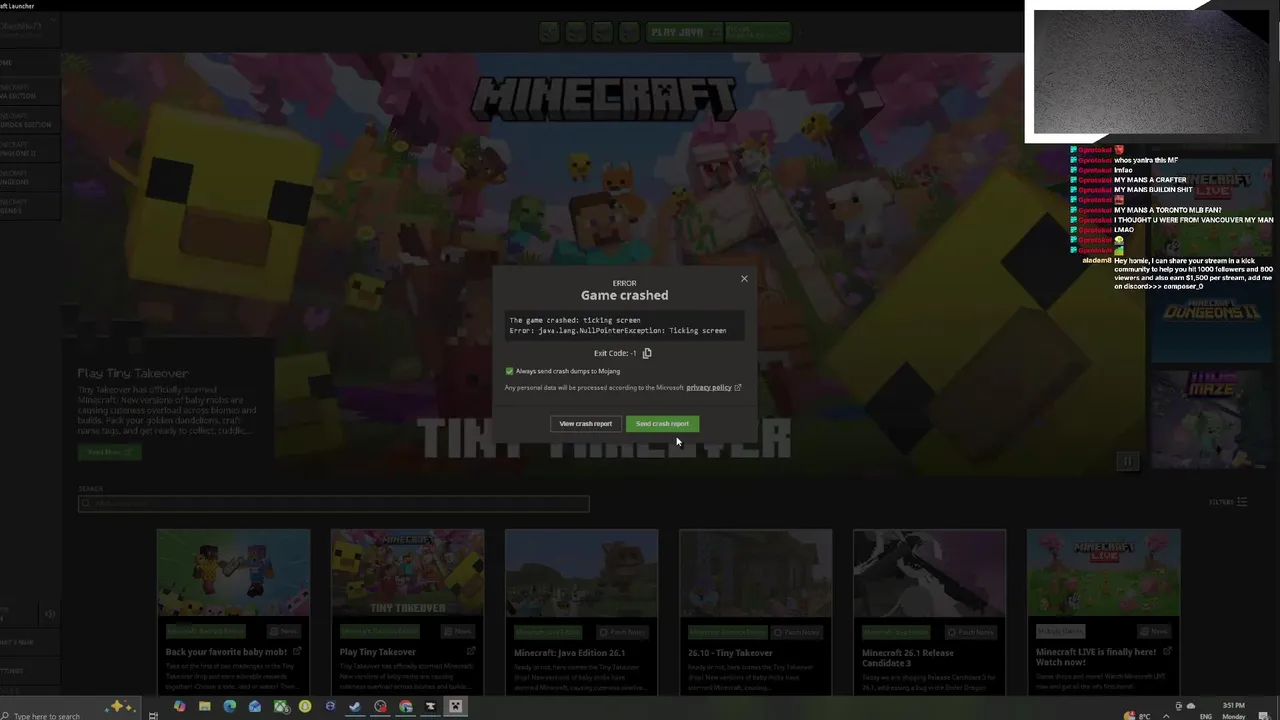The width and height of the screenshot is (1280, 720).
Task: Open the taskbar weather widget showing 8°C
Action: [1139, 716]
